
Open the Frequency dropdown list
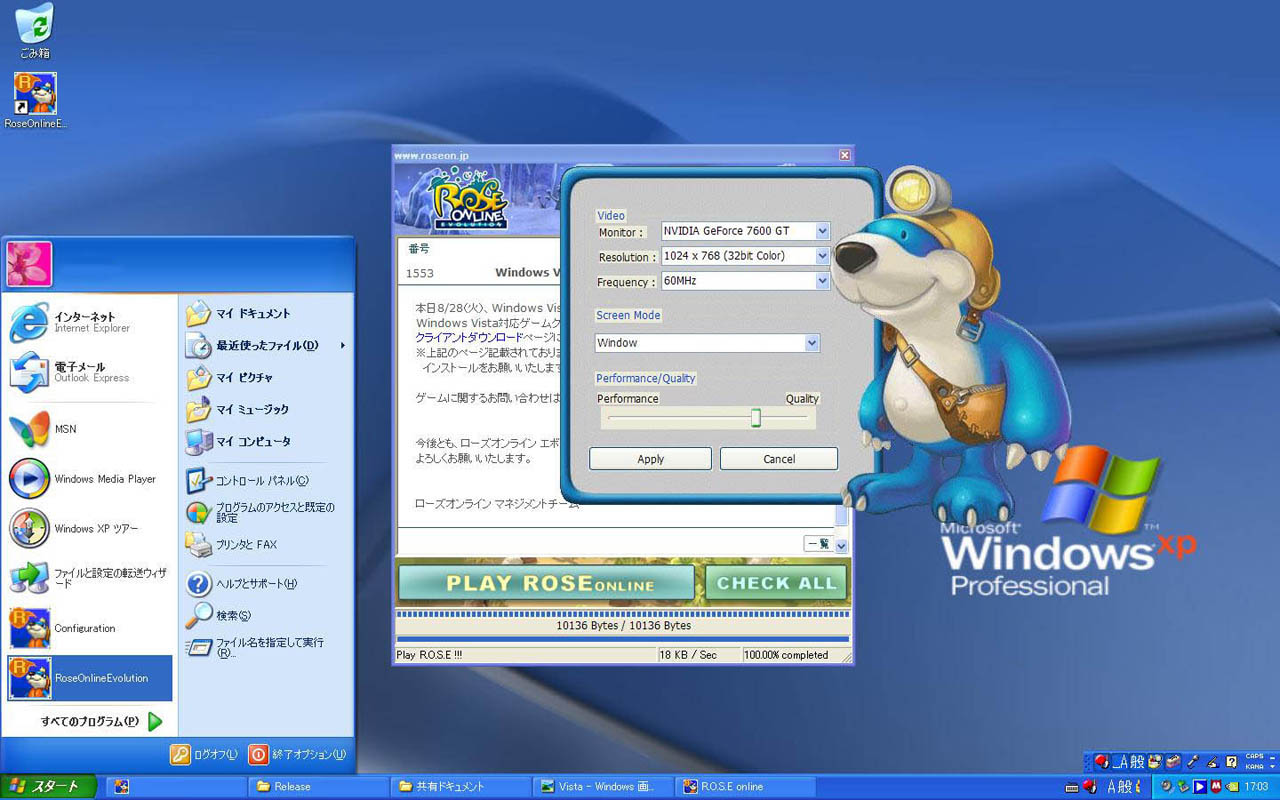point(822,281)
